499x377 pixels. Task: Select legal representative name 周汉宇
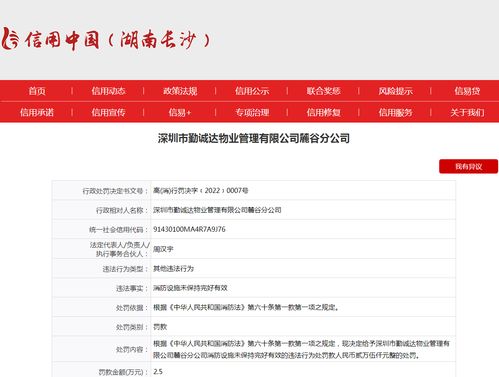(163, 249)
